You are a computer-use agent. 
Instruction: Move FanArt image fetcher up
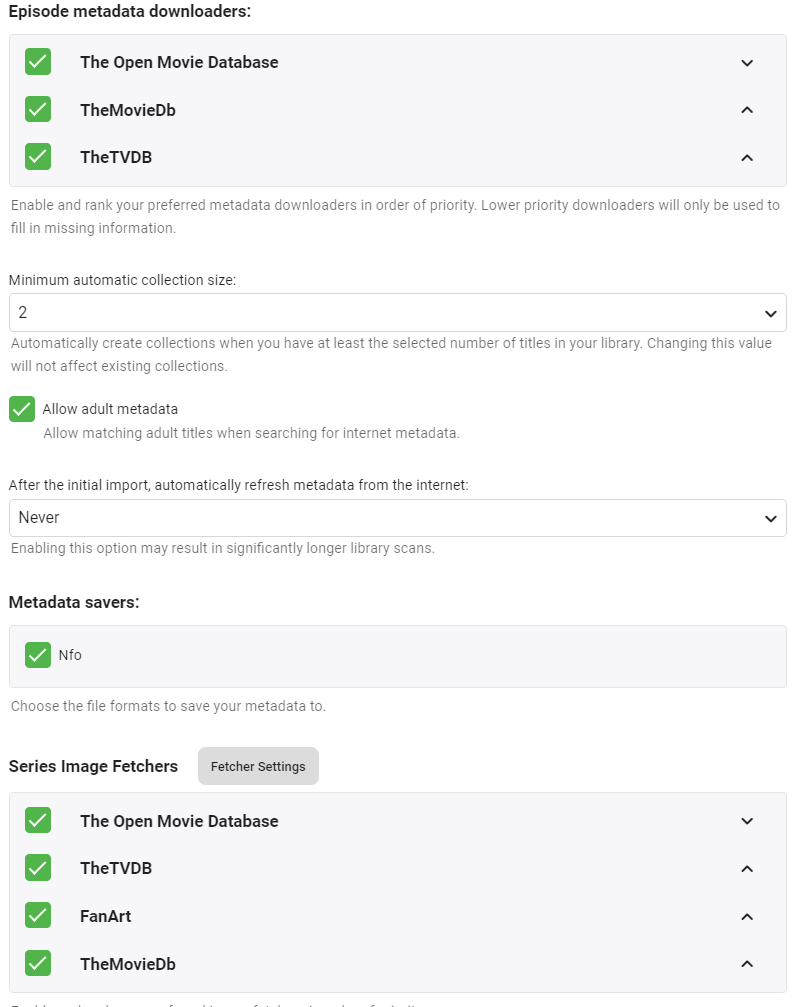(747, 916)
